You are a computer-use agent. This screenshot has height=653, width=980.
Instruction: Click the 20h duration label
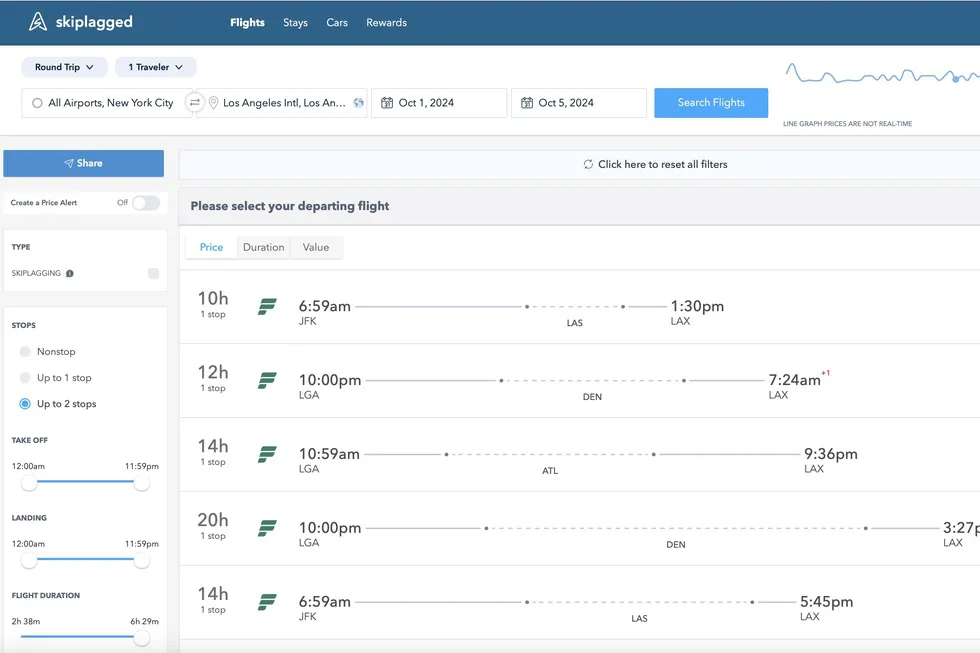[x=212, y=519]
